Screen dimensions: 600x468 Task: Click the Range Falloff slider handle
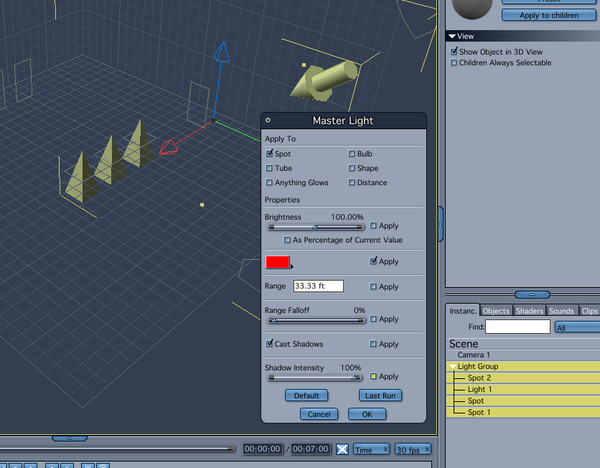[x=274, y=320]
